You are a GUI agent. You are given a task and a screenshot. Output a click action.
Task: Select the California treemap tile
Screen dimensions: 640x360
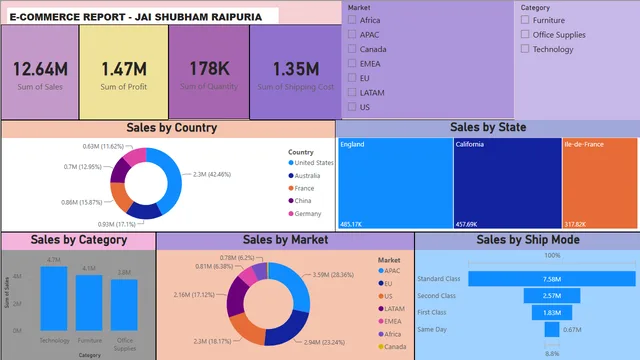click(x=507, y=183)
